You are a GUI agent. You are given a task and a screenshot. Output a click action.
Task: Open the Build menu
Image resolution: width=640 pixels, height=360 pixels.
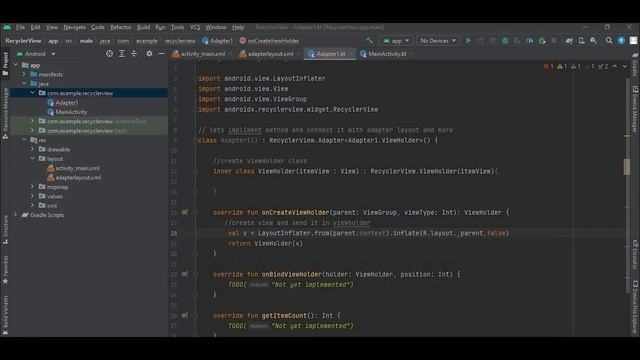pos(143,27)
